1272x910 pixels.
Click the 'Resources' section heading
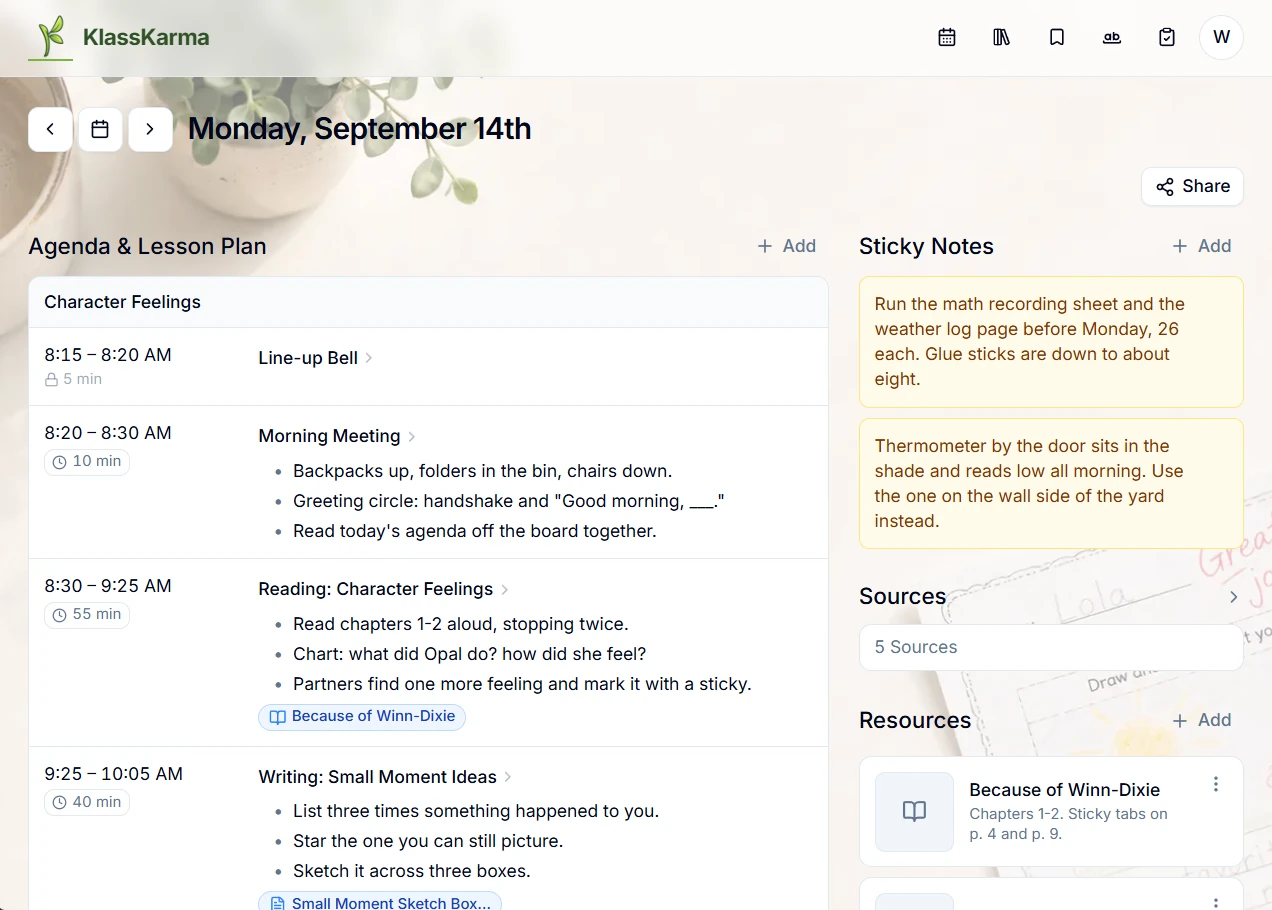pos(915,720)
